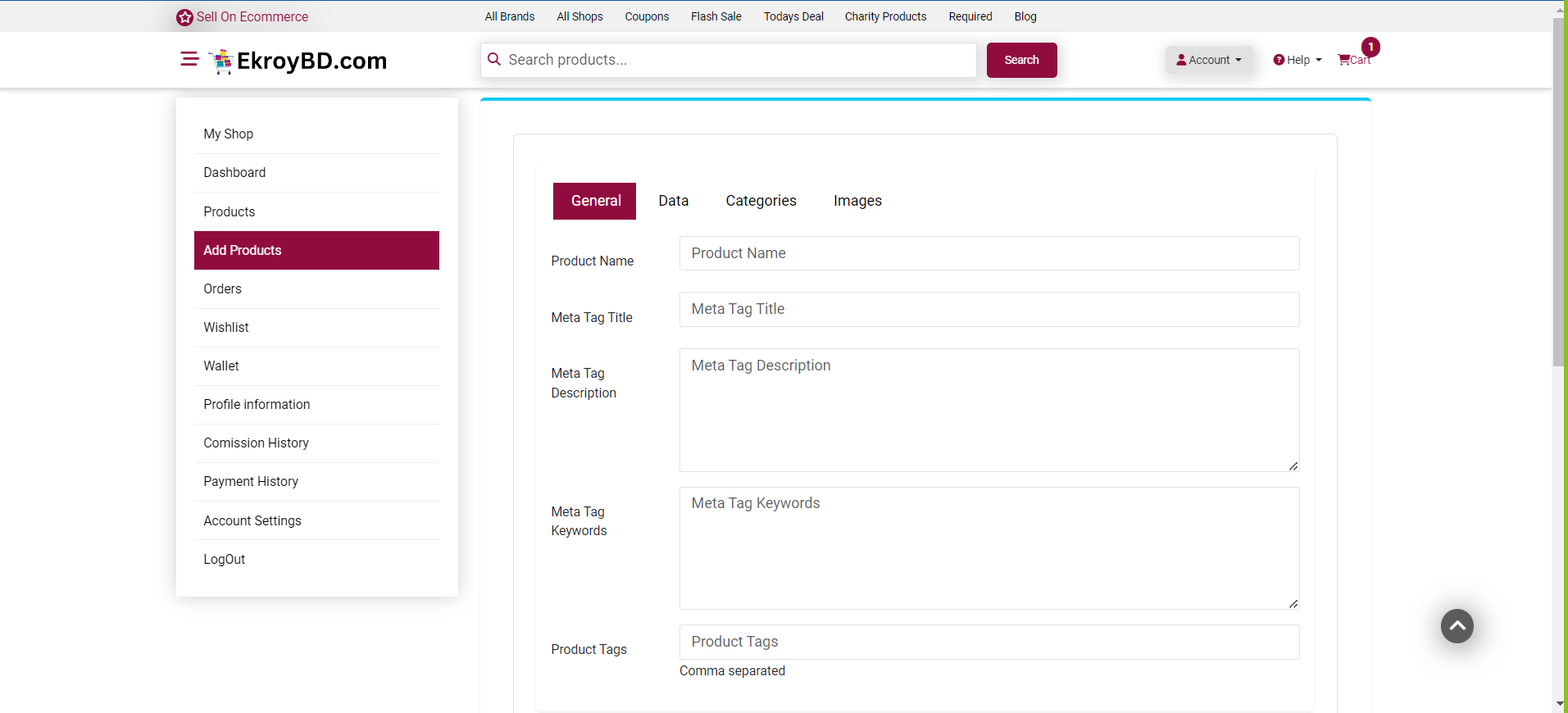Open the hamburger menu icon
Viewport: 1568px width, 713px height.
coord(189,59)
